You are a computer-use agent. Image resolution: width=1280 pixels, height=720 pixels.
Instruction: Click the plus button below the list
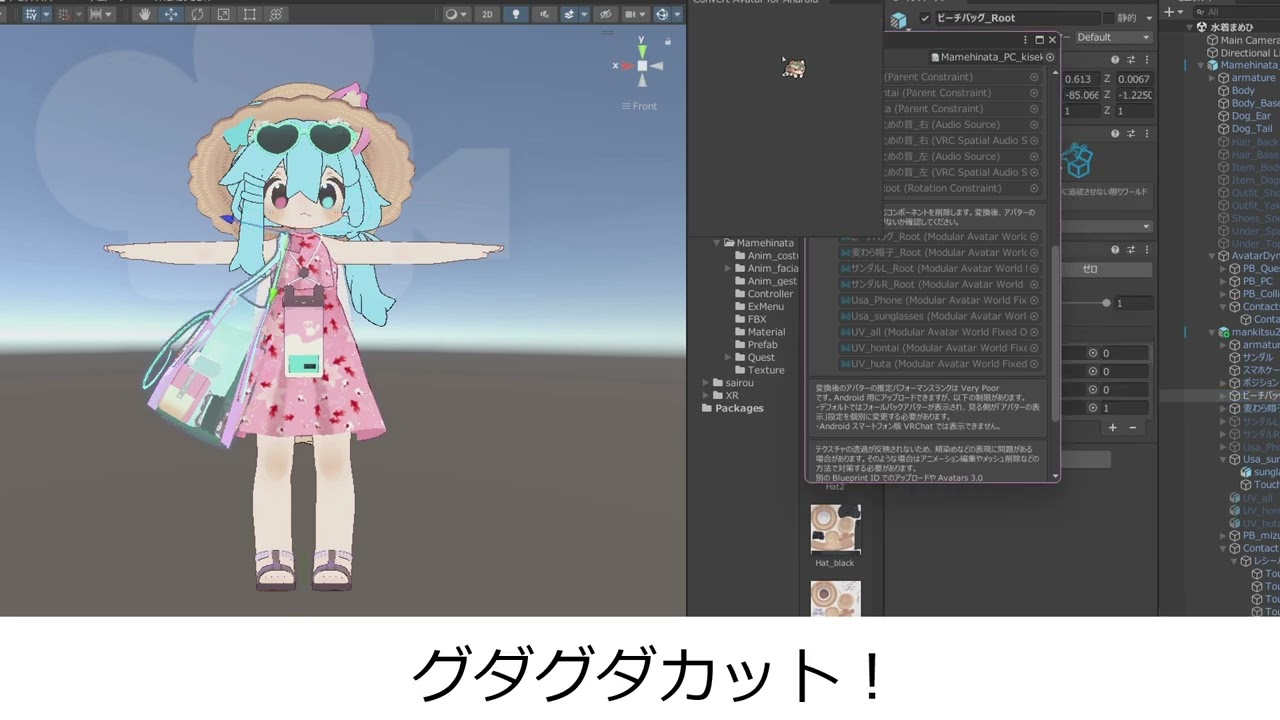1112,428
